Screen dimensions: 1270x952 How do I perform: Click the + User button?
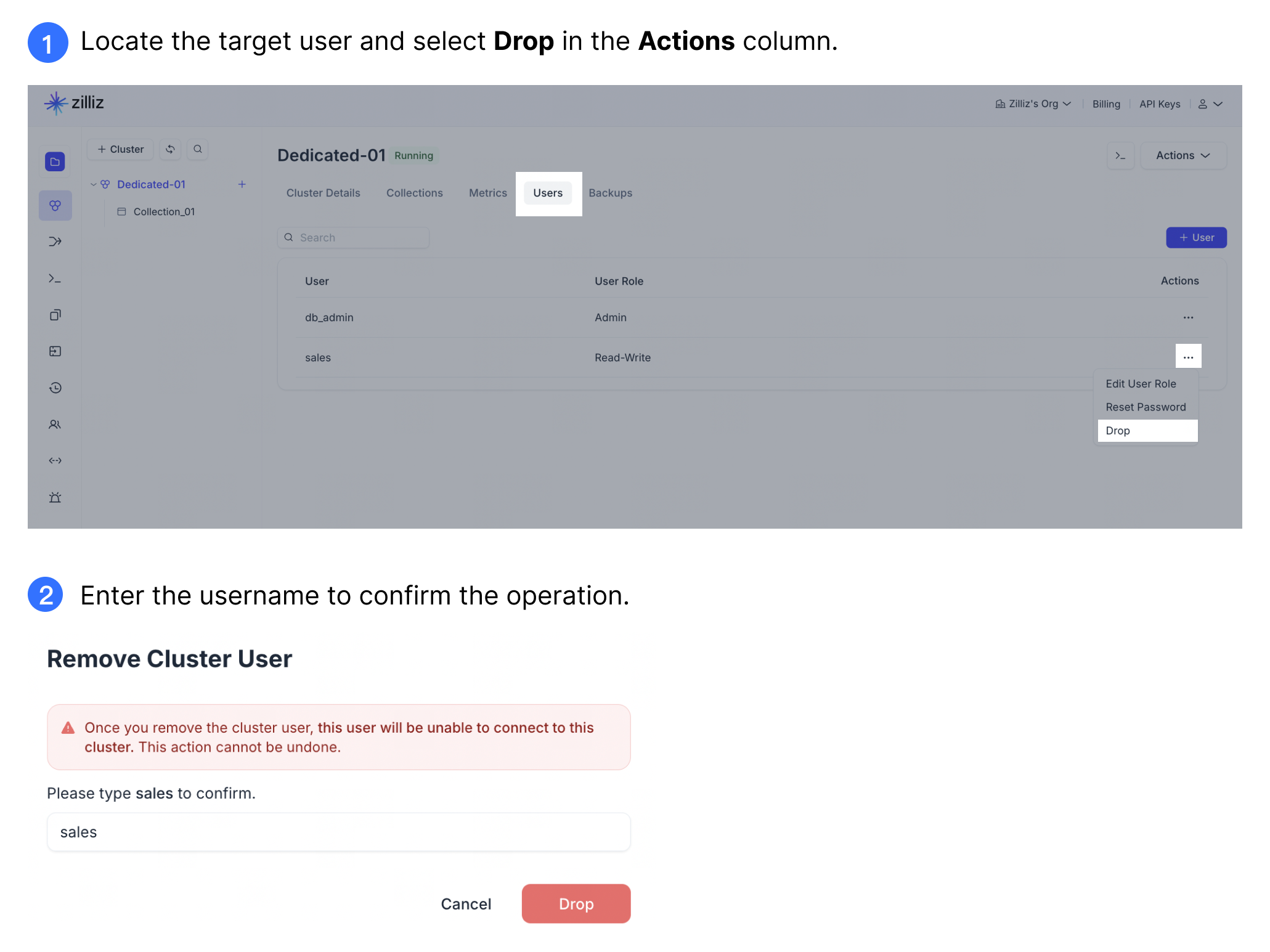click(1196, 237)
